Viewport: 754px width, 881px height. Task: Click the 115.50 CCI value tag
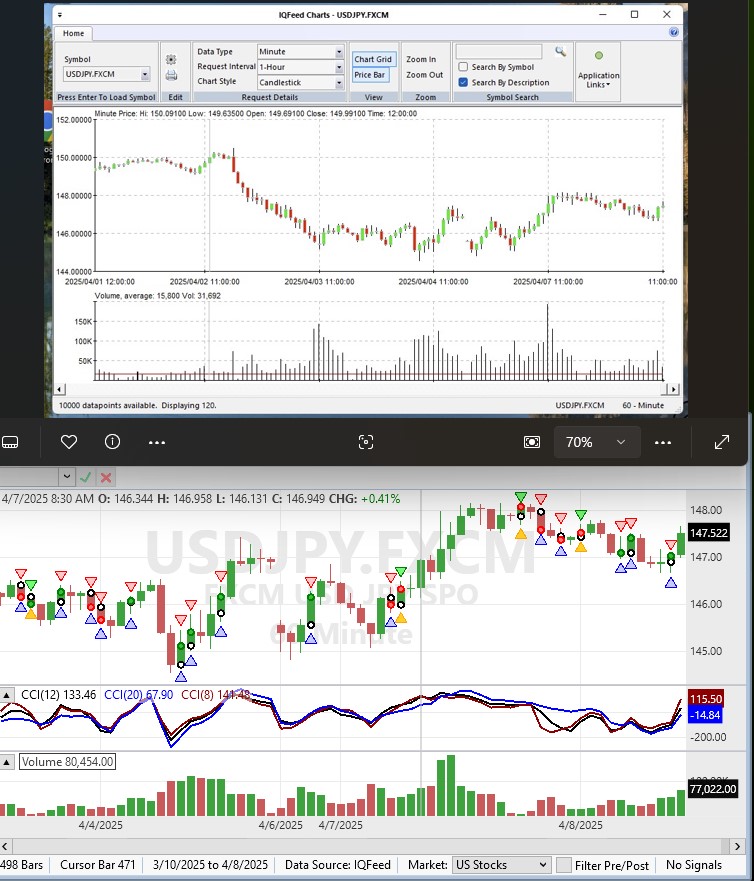coord(705,699)
